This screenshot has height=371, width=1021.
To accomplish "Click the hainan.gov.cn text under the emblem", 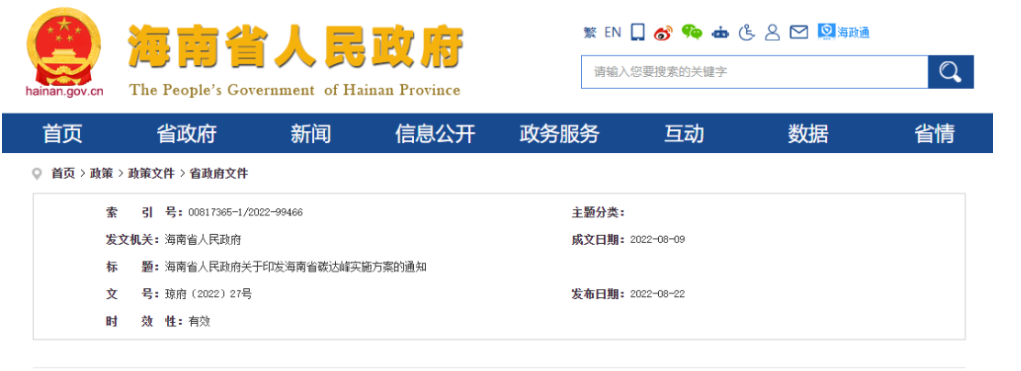I will [x=64, y=92].
